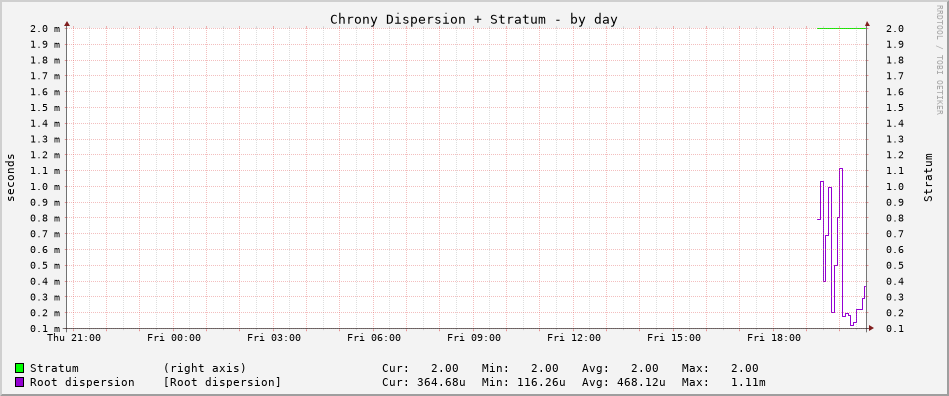Viewport: 949px width, 396px height.
Task: Click the "Fri 03:00" x-axis label
Action: [274, 338]
